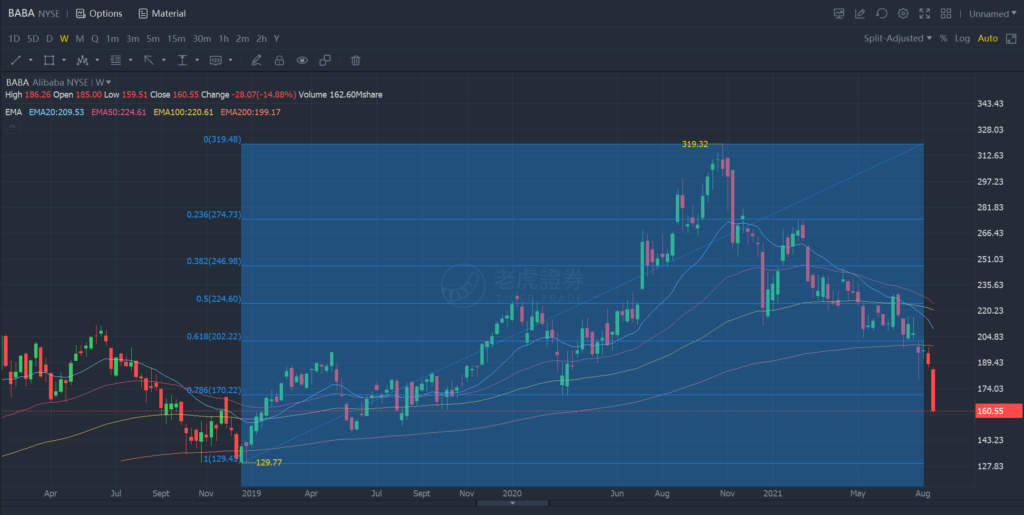
Task: Expand the arrow tool dropdown arrow
Action: 164,60
